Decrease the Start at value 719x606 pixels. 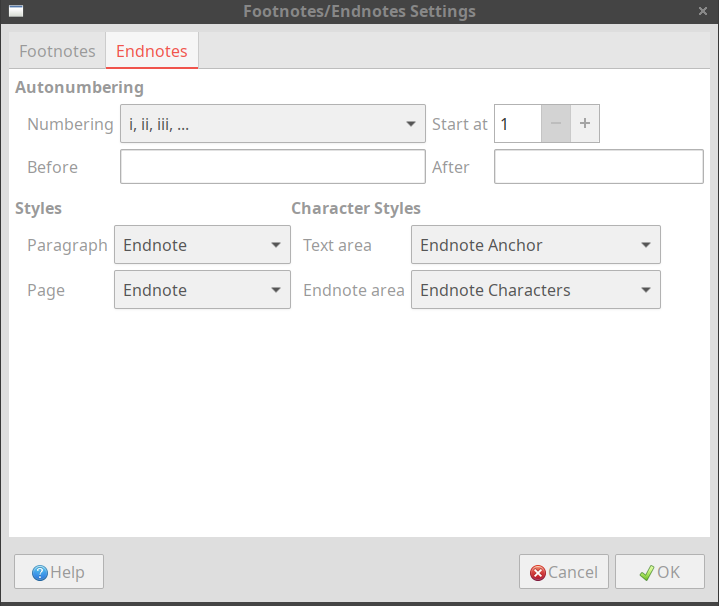pyautogui.click(x=556, y=124)
